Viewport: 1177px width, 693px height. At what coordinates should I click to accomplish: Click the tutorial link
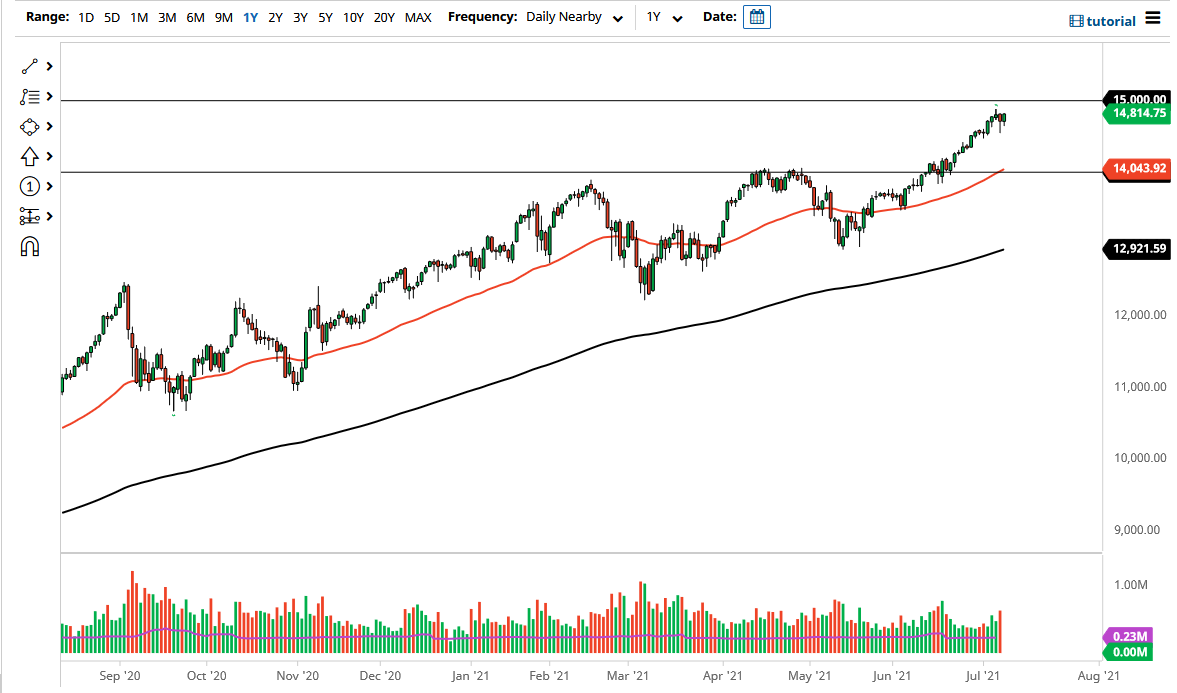(1110, 20)
